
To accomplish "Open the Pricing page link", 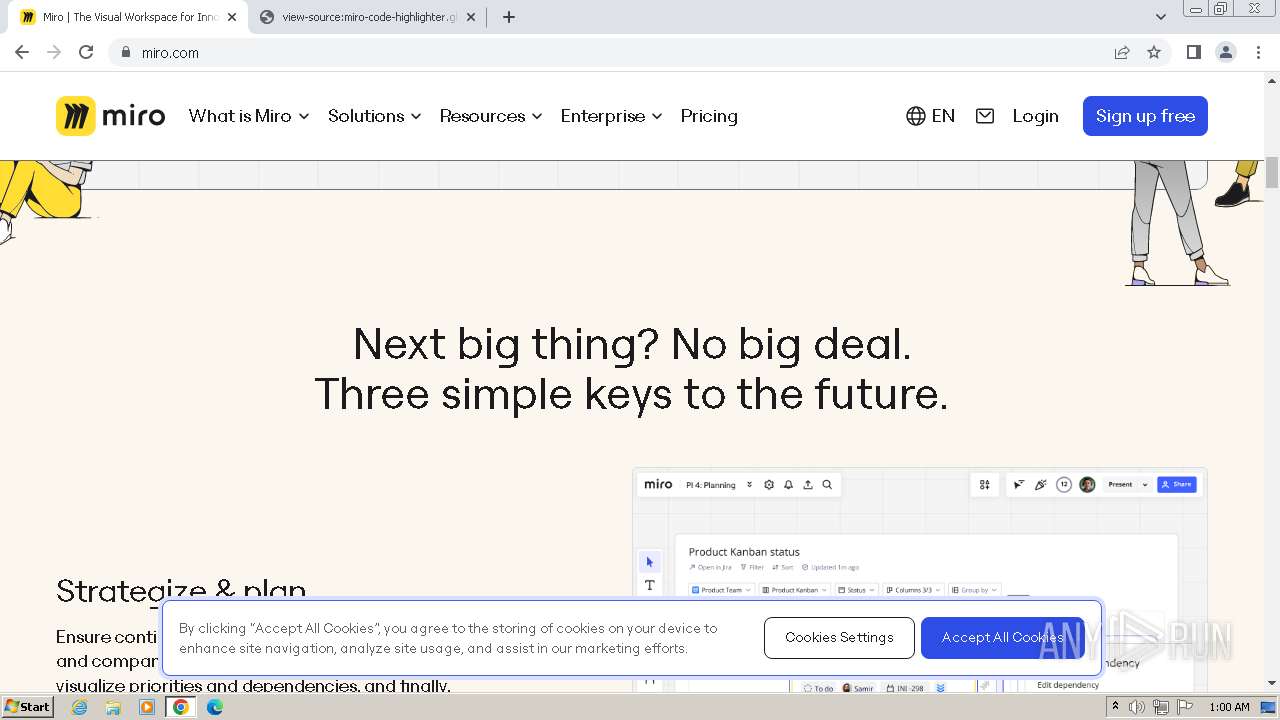I will (x=709, y=116).
